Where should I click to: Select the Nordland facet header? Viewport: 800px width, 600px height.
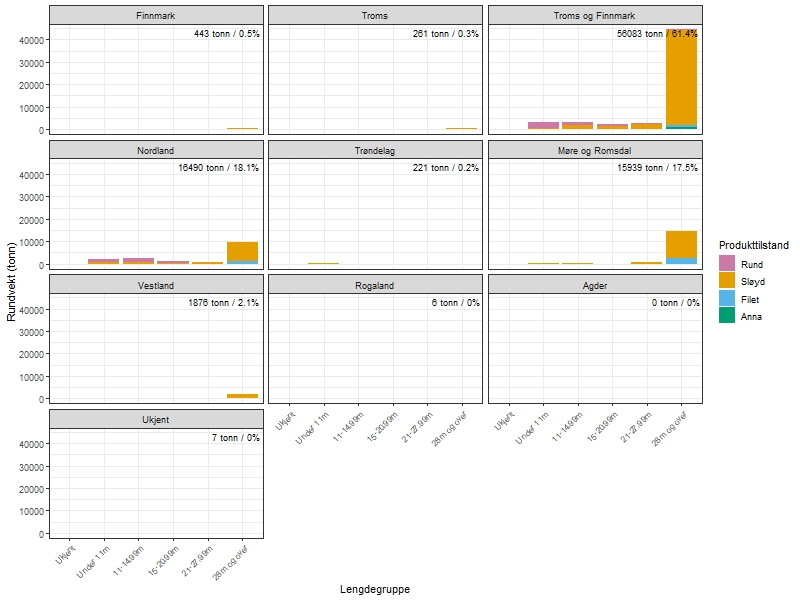pos(156,150)
